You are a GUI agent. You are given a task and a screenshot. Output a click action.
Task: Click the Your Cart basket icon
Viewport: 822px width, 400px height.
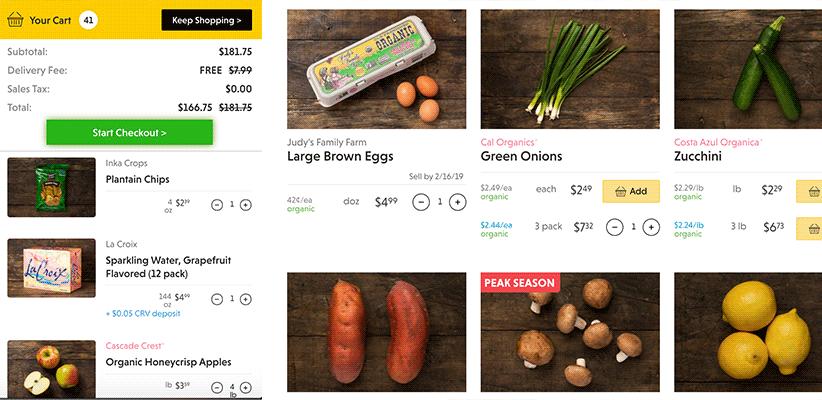click(15, 20)
